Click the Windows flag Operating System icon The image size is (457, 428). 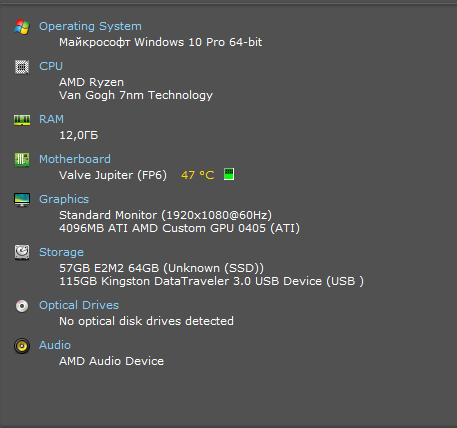click(x=22, y=27)
